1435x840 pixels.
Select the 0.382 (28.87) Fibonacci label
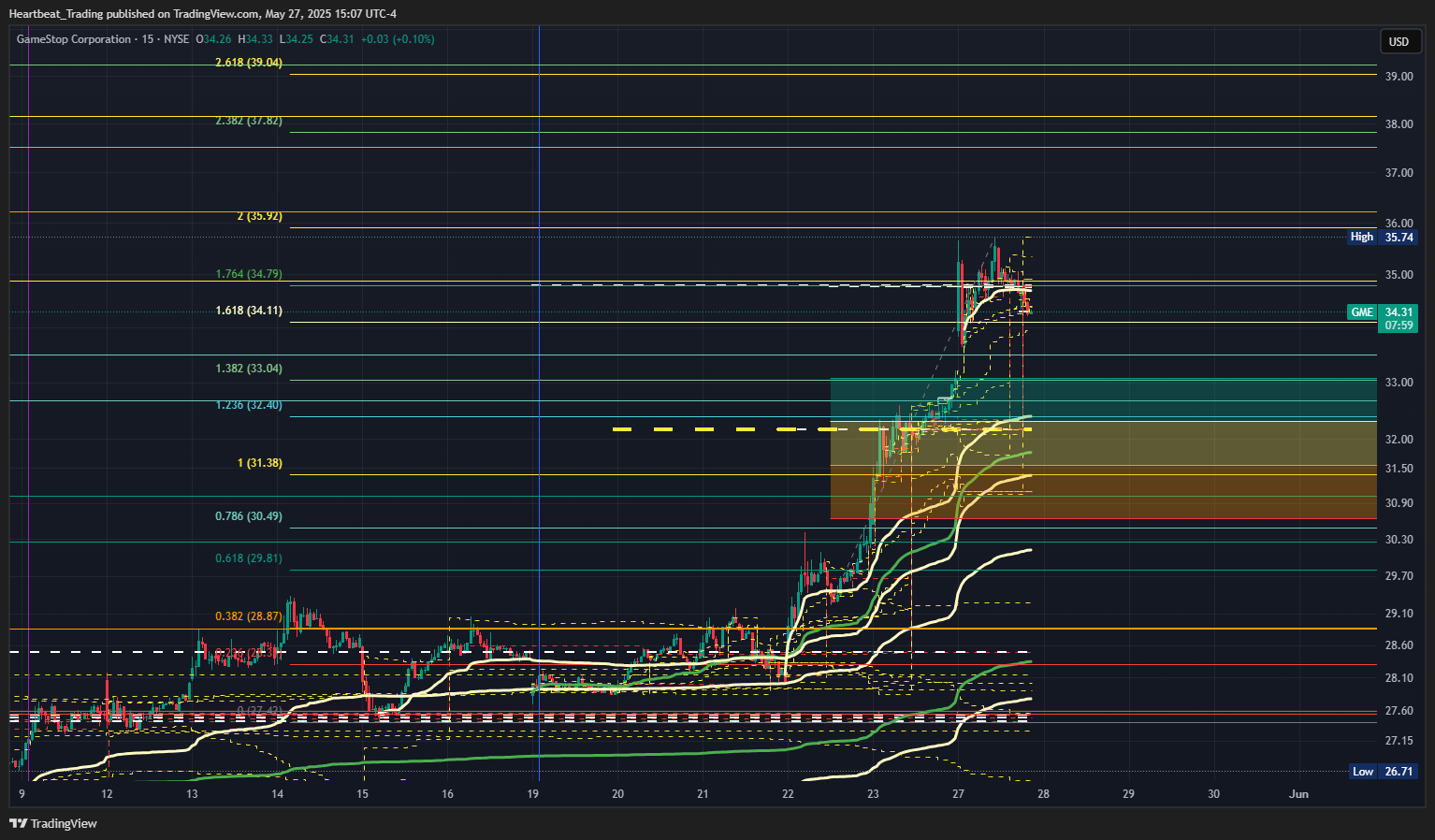click(249, 616)
